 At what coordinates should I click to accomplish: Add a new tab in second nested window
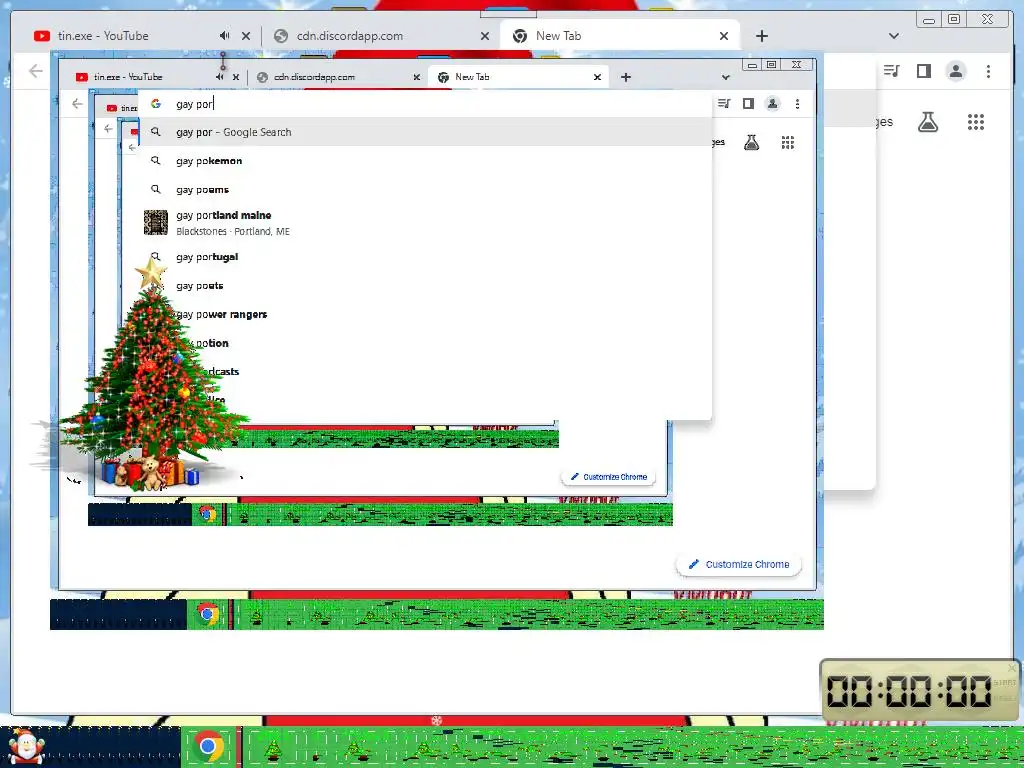(x=626, y=77)
